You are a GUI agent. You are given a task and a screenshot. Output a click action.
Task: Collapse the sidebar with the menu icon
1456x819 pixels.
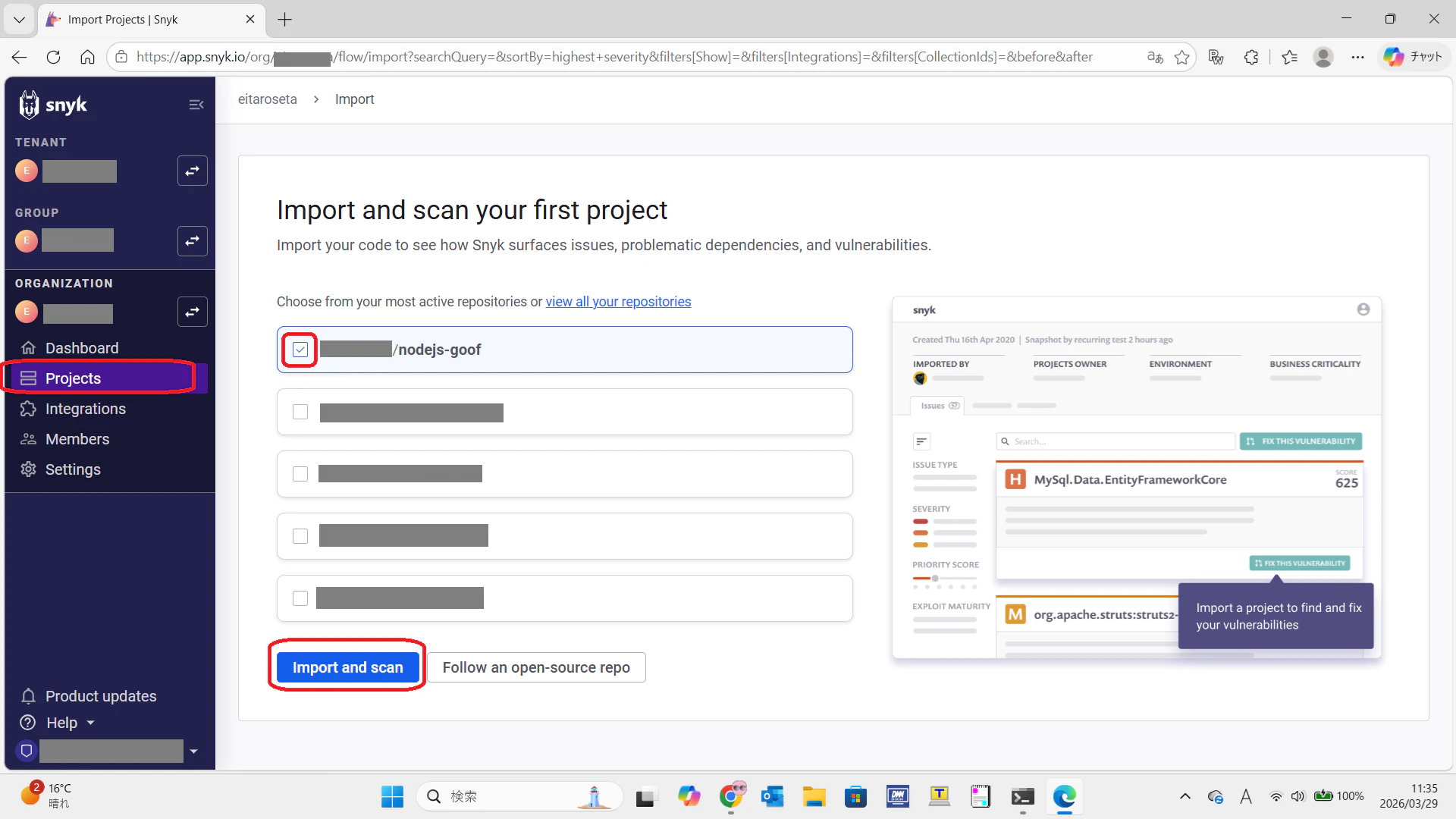(196, 105)
